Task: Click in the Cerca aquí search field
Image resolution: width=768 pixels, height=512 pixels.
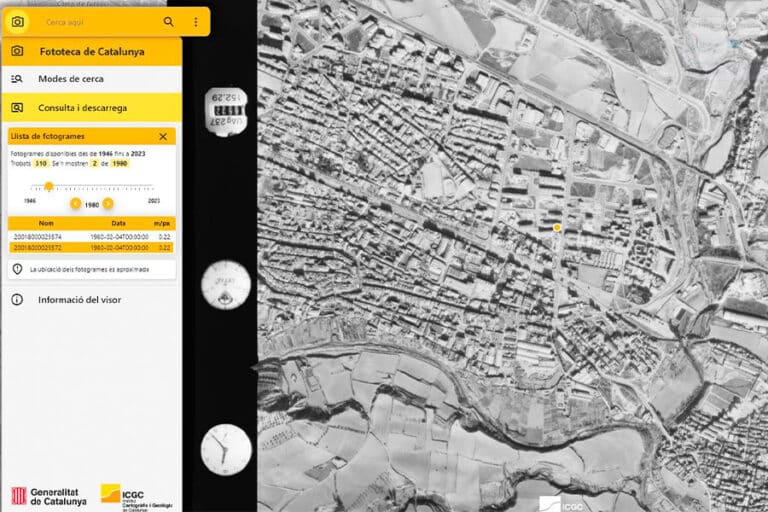Action: tap(95, 21)
